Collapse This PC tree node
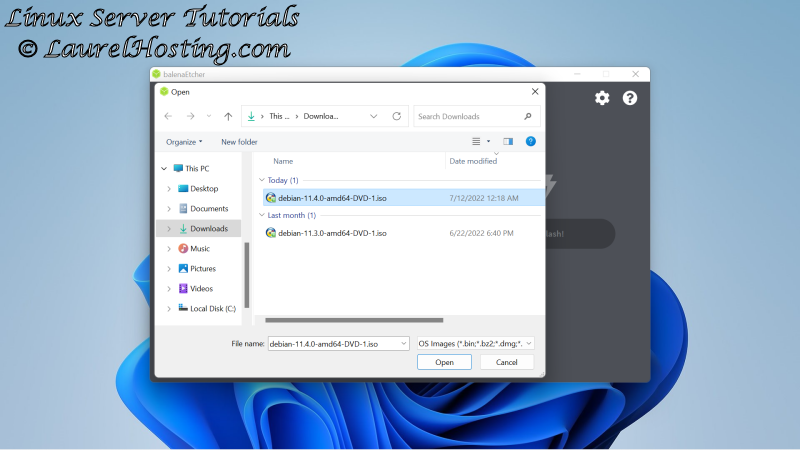 click(x=164, y=168)
